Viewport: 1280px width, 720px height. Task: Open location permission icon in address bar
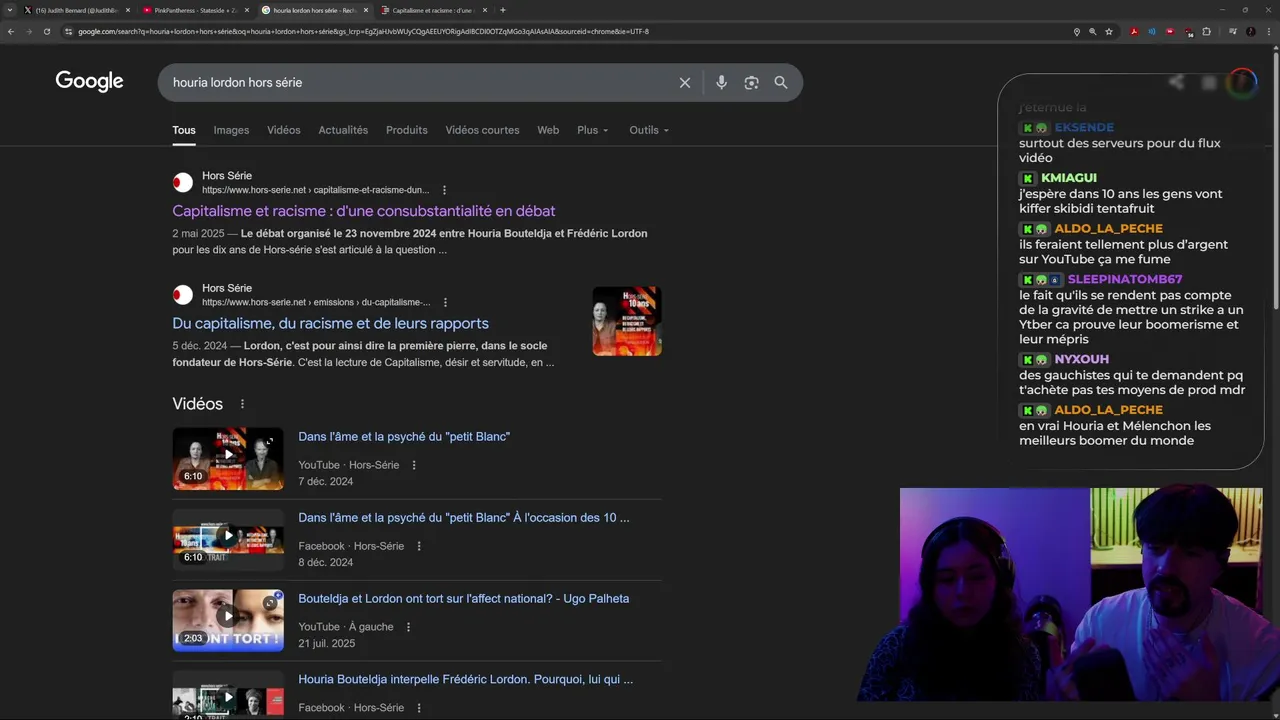click(1077, 31)
